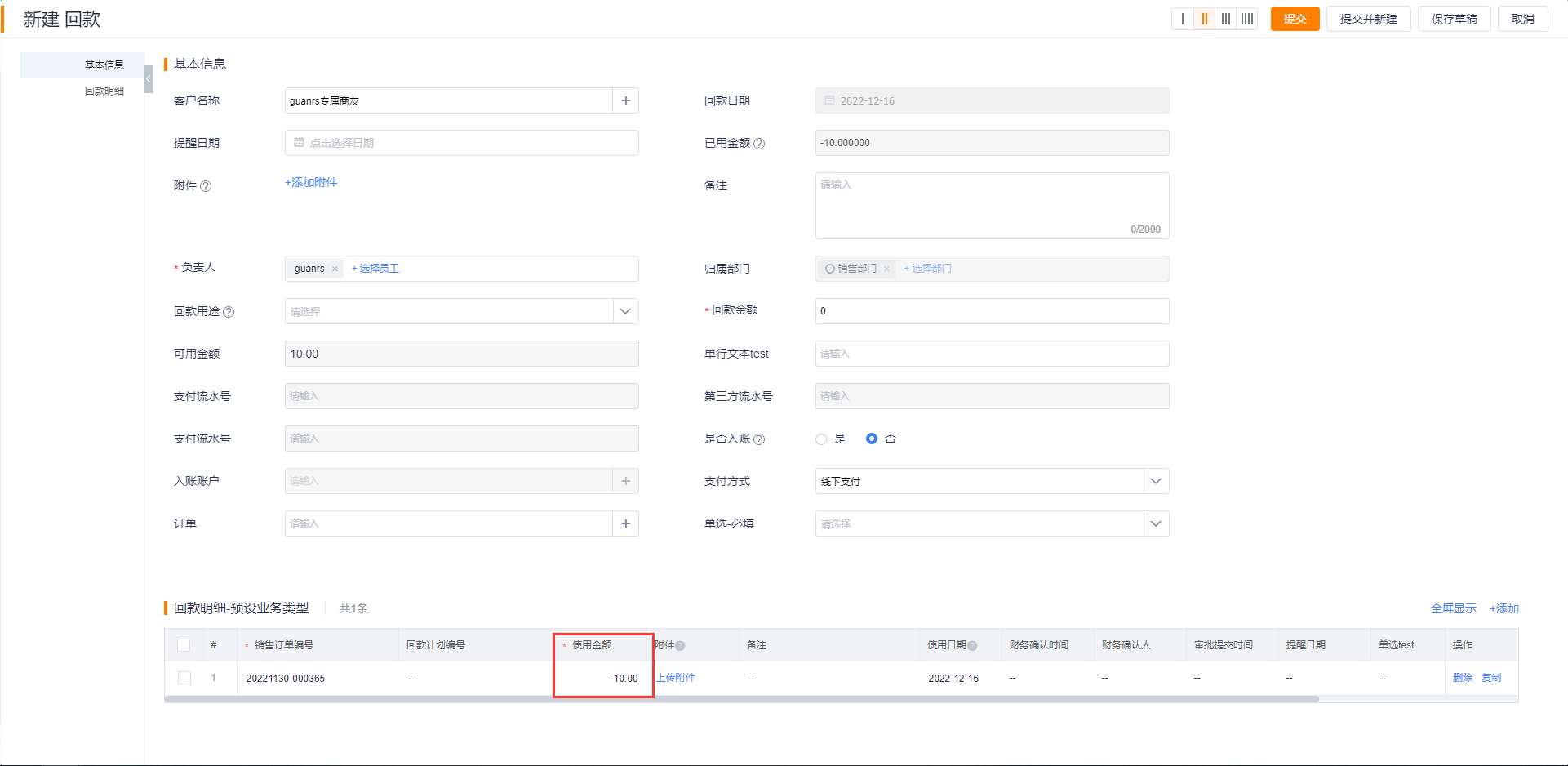Open help tooltip for 回款用途
The width and height of the screenshot is (1568, 766).
click(x=229, y=312)
